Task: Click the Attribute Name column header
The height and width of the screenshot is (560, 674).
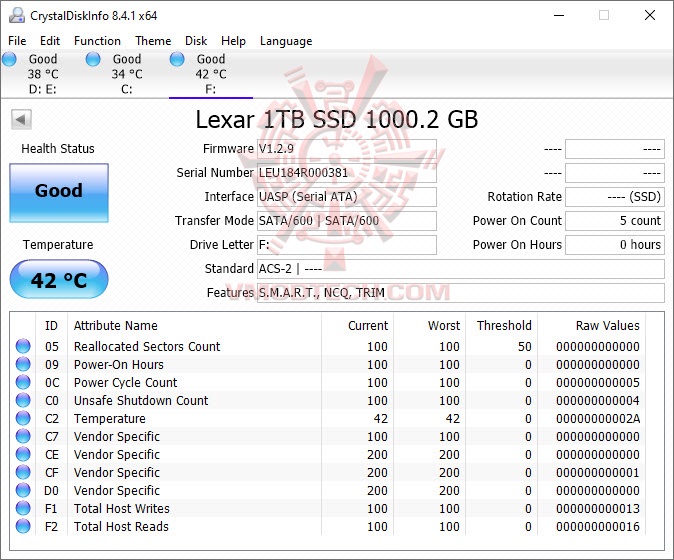Action: 194,325
